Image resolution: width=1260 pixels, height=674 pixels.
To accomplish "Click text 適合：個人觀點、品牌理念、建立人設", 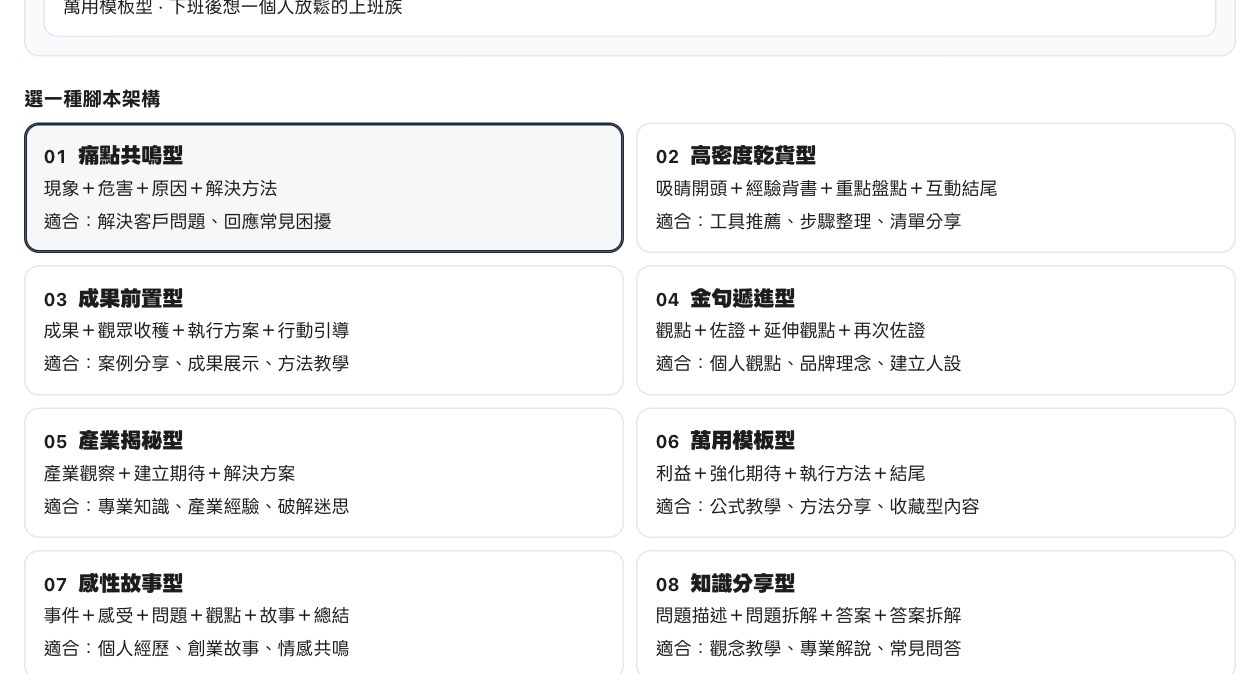I will [x=809, y=364].
